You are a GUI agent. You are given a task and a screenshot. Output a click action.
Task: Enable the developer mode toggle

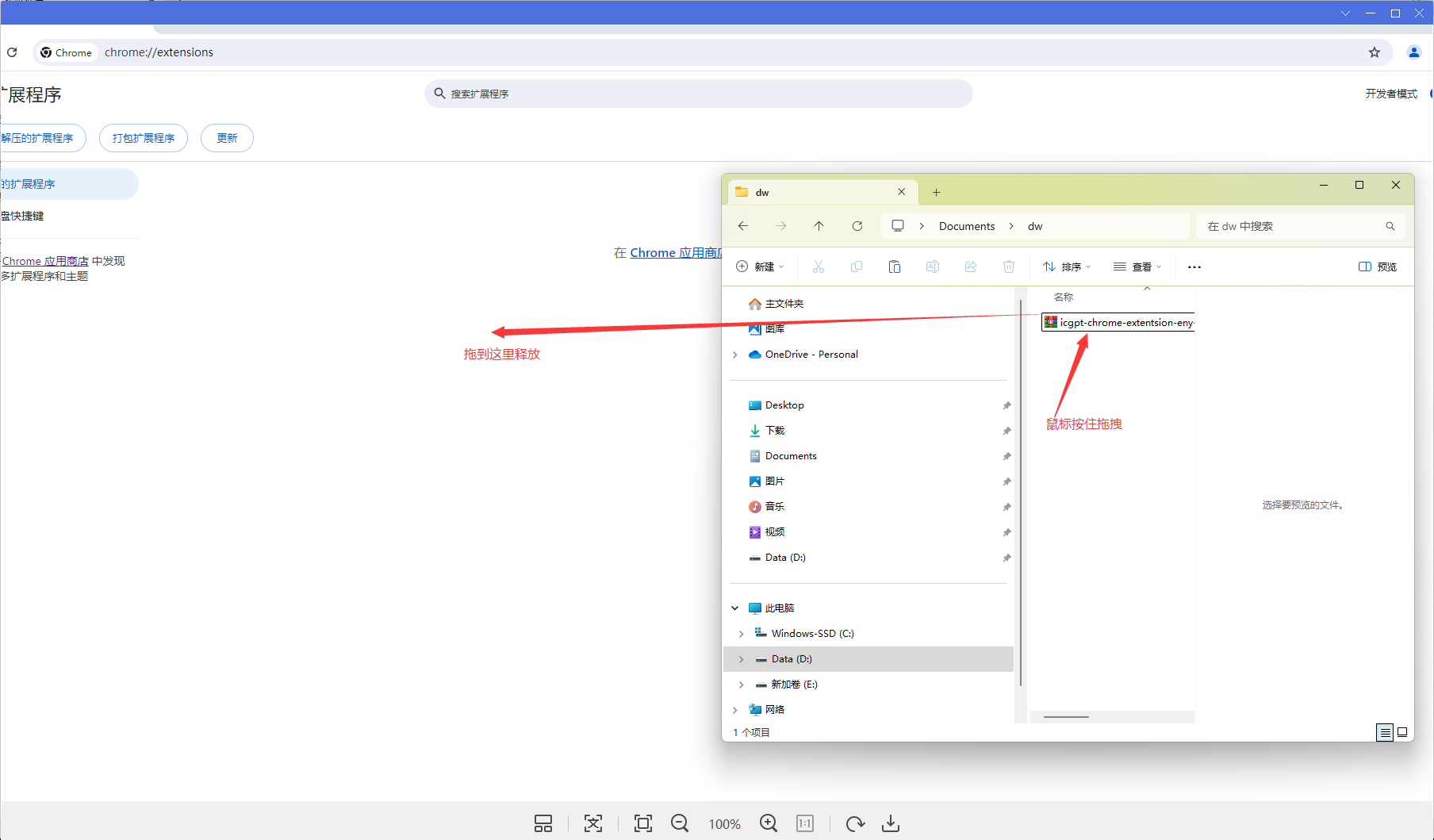[x=1432, y=94]
